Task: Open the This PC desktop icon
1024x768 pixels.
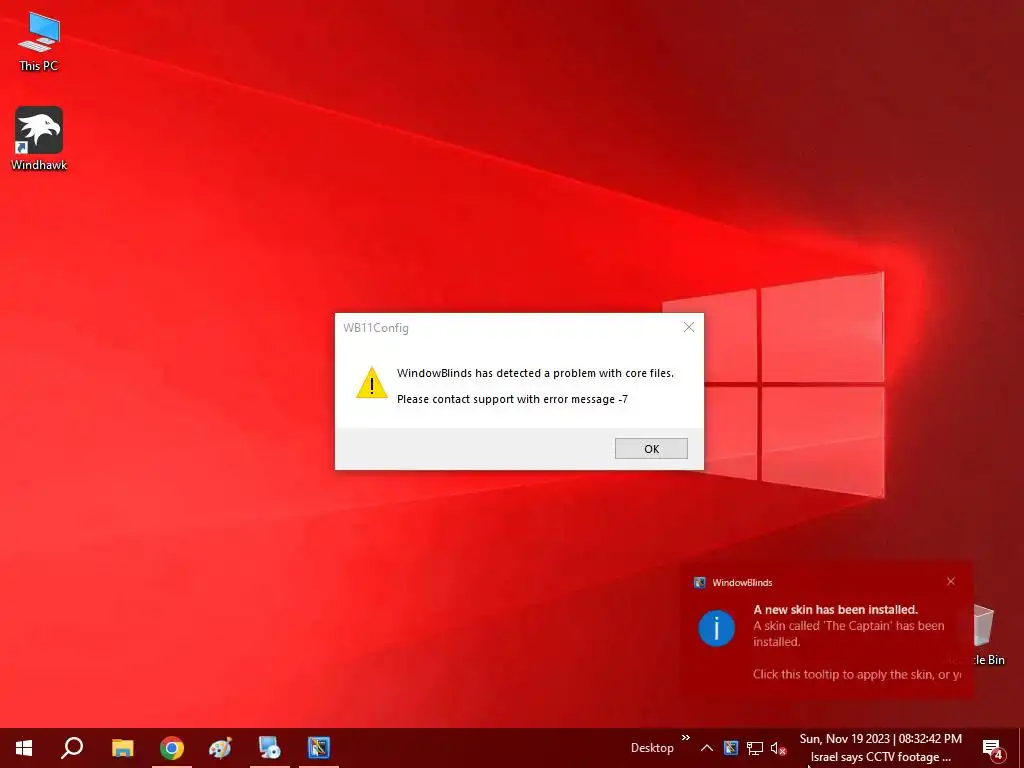Action: click(39, 41)
